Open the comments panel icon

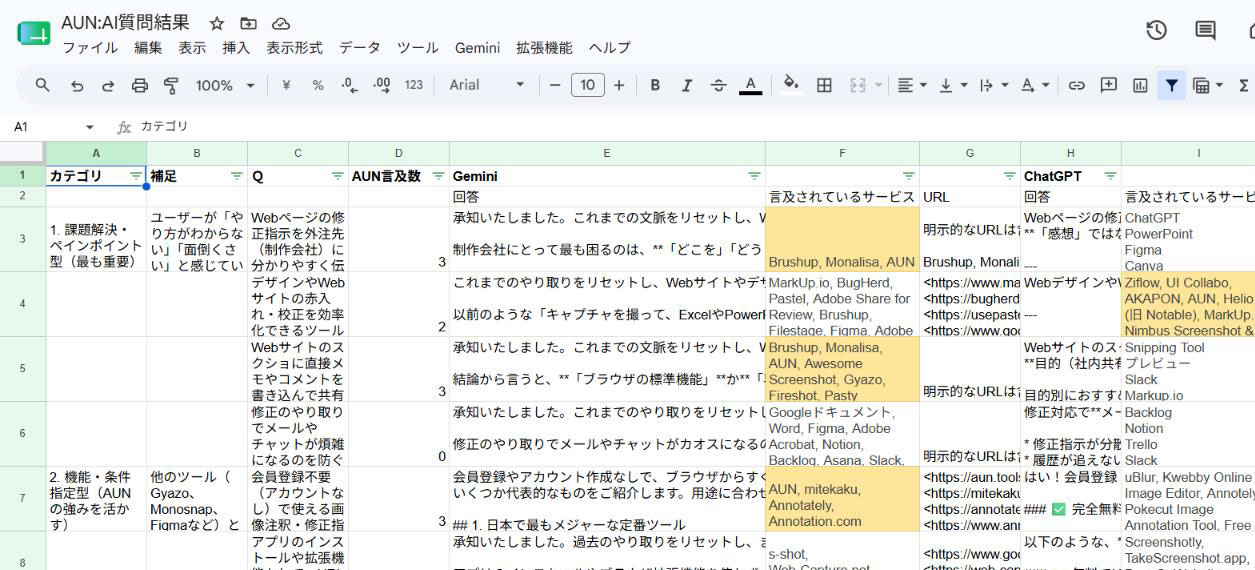pyautogui.click(x=1206, y=30)
